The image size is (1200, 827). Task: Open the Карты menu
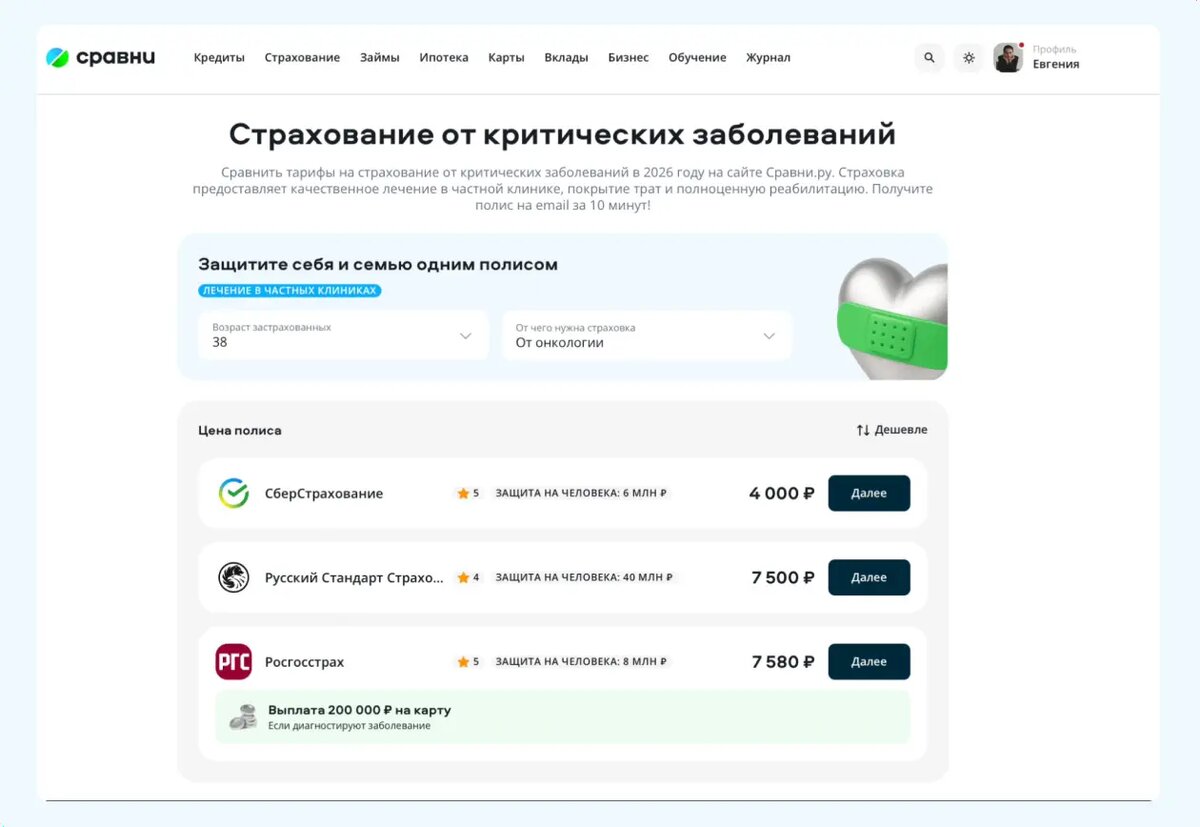506,58
